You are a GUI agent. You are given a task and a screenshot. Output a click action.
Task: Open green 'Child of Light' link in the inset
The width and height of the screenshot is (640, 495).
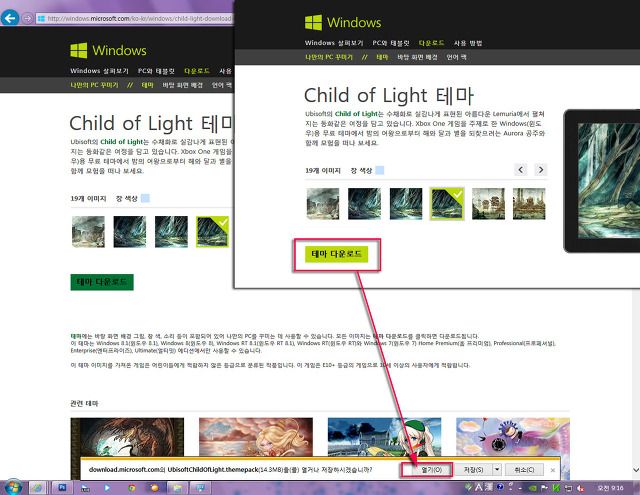click(x=356, y=114)
